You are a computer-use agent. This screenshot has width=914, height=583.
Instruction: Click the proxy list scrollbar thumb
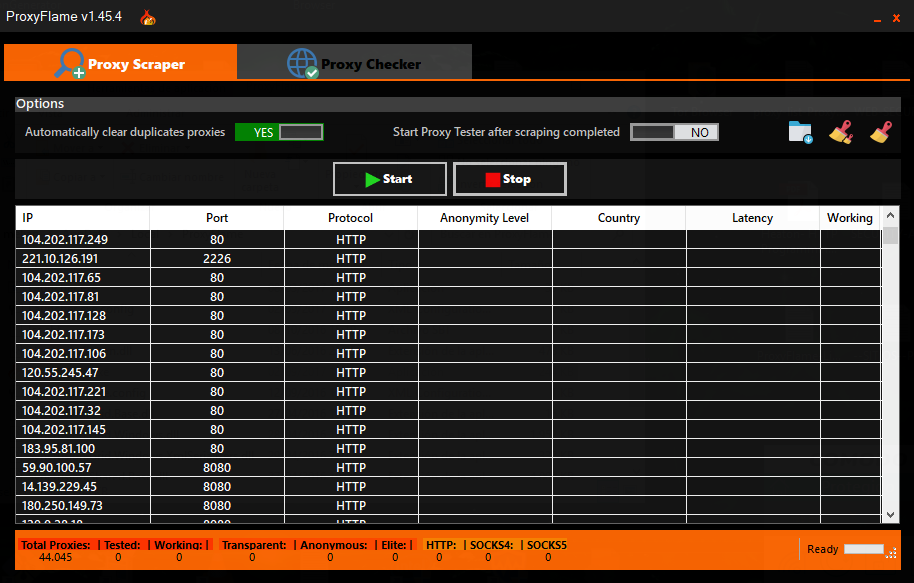click(x=890, y=236)
